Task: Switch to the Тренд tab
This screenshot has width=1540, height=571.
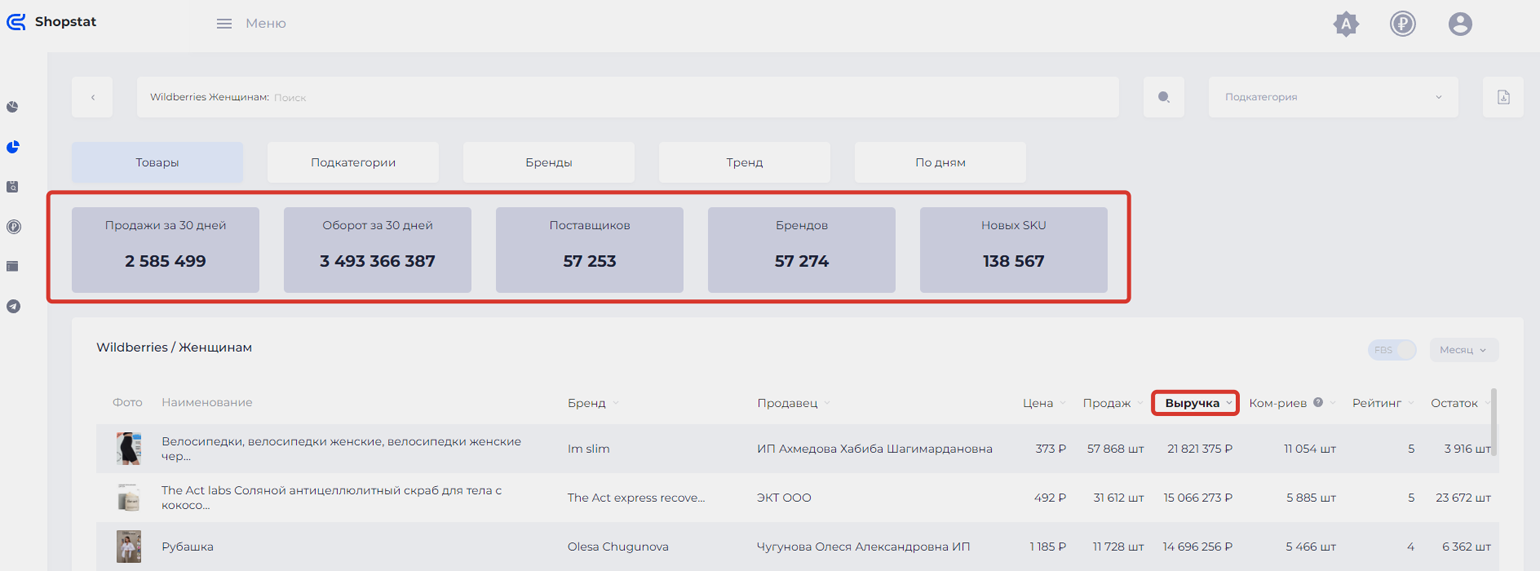Action: [x=745, y=162]
